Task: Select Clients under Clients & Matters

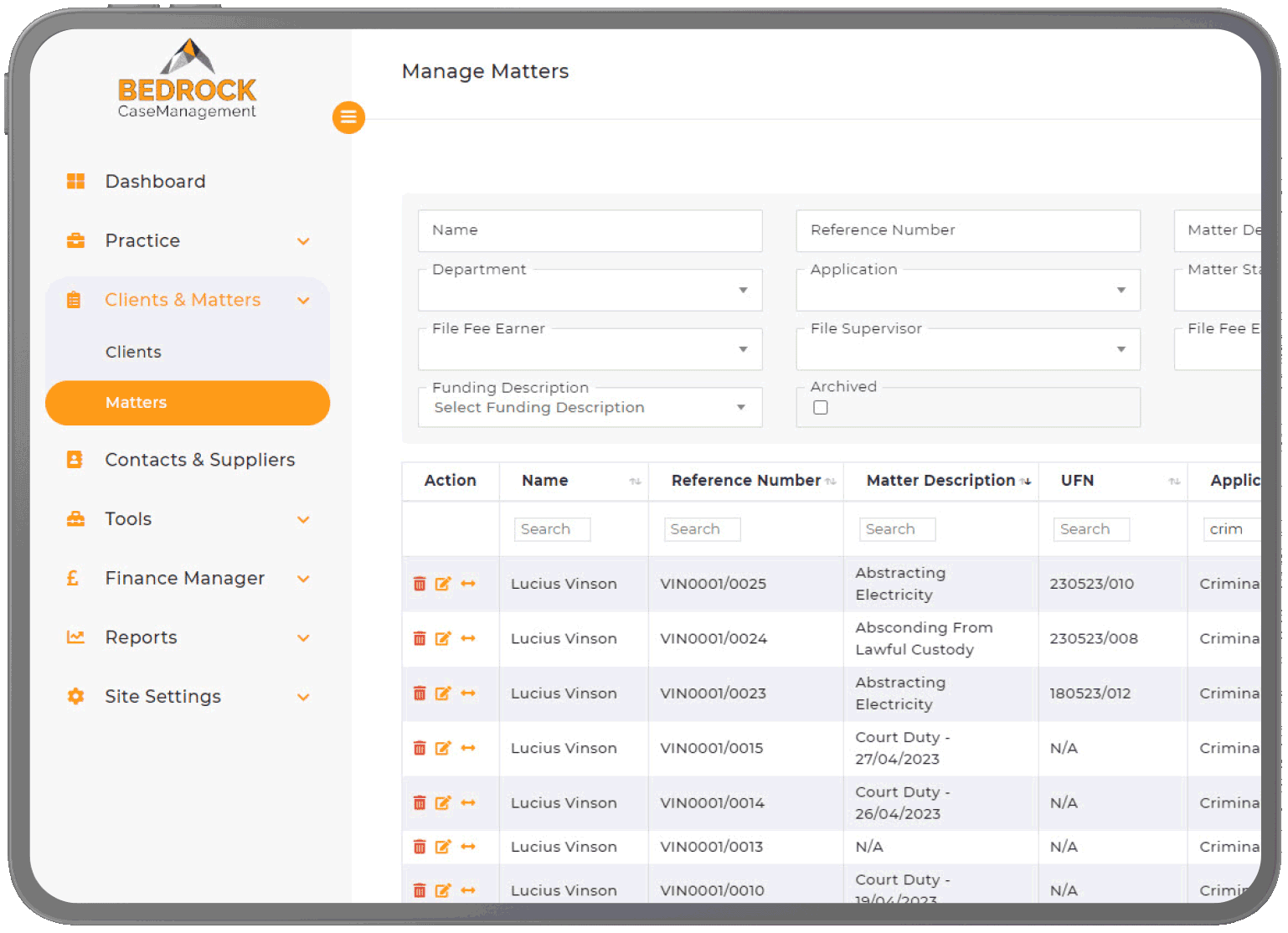Action: [134, 352]
